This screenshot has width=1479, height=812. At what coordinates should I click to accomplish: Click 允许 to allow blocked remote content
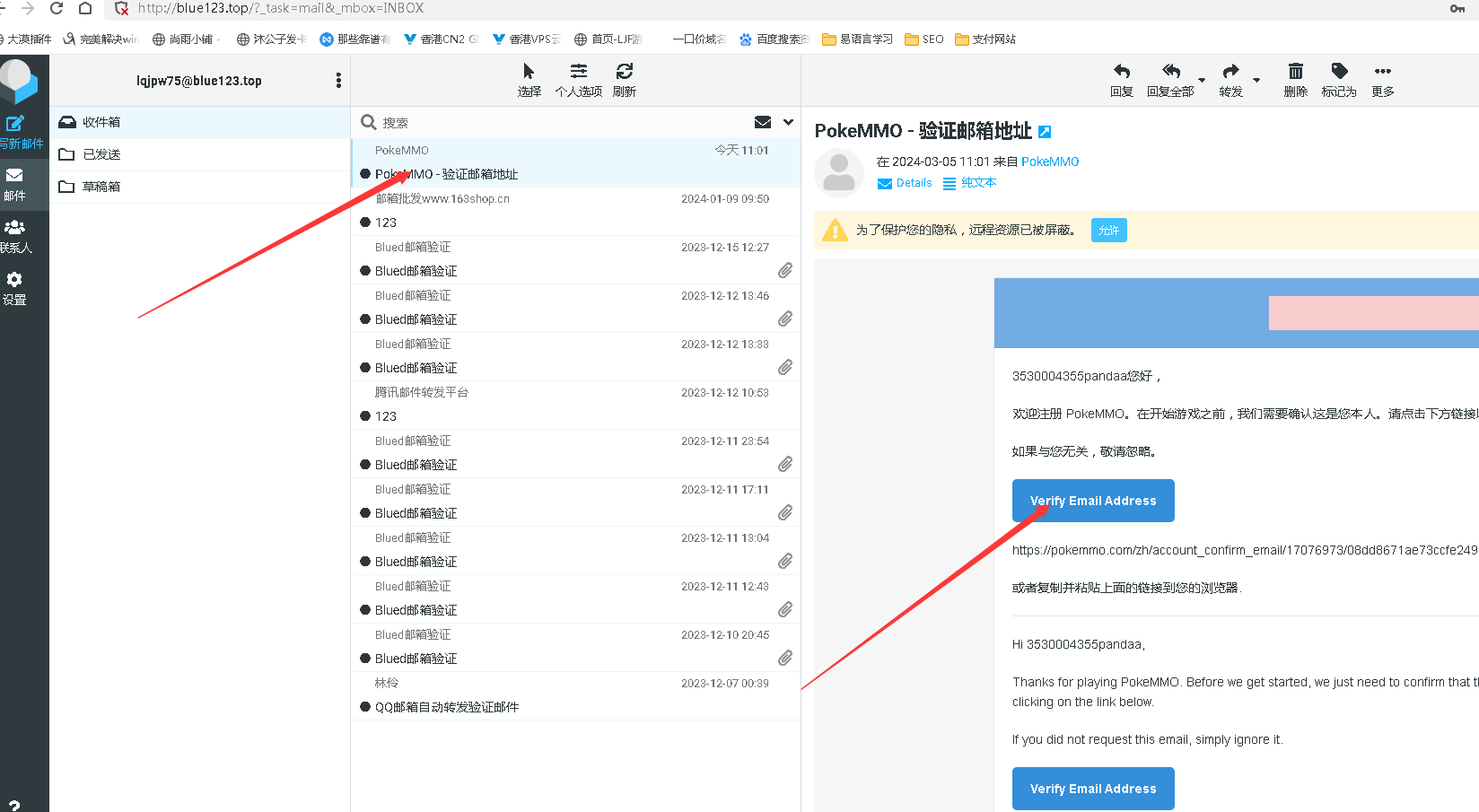coord(1108,230)
